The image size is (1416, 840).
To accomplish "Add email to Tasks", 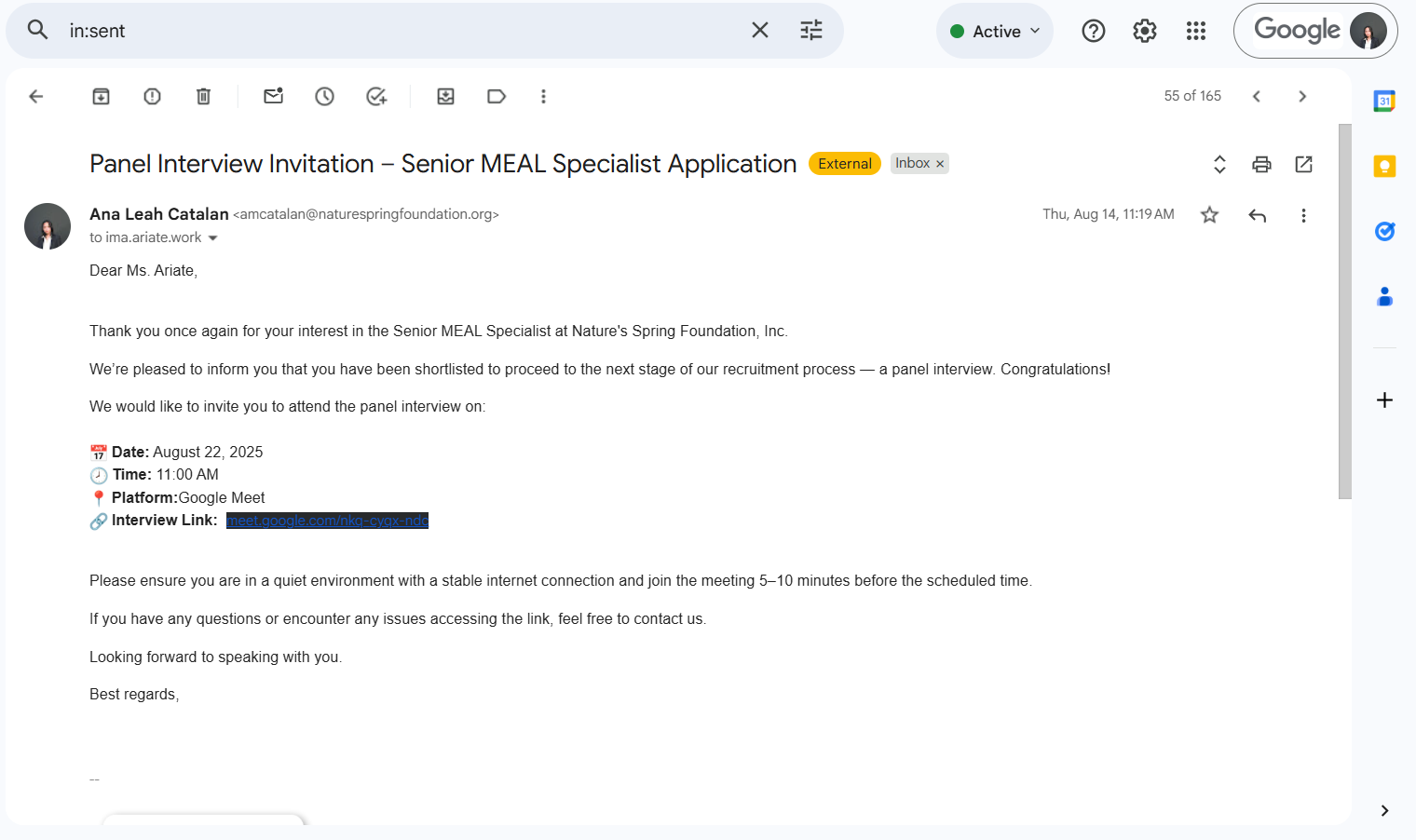I will coord(376,96).
